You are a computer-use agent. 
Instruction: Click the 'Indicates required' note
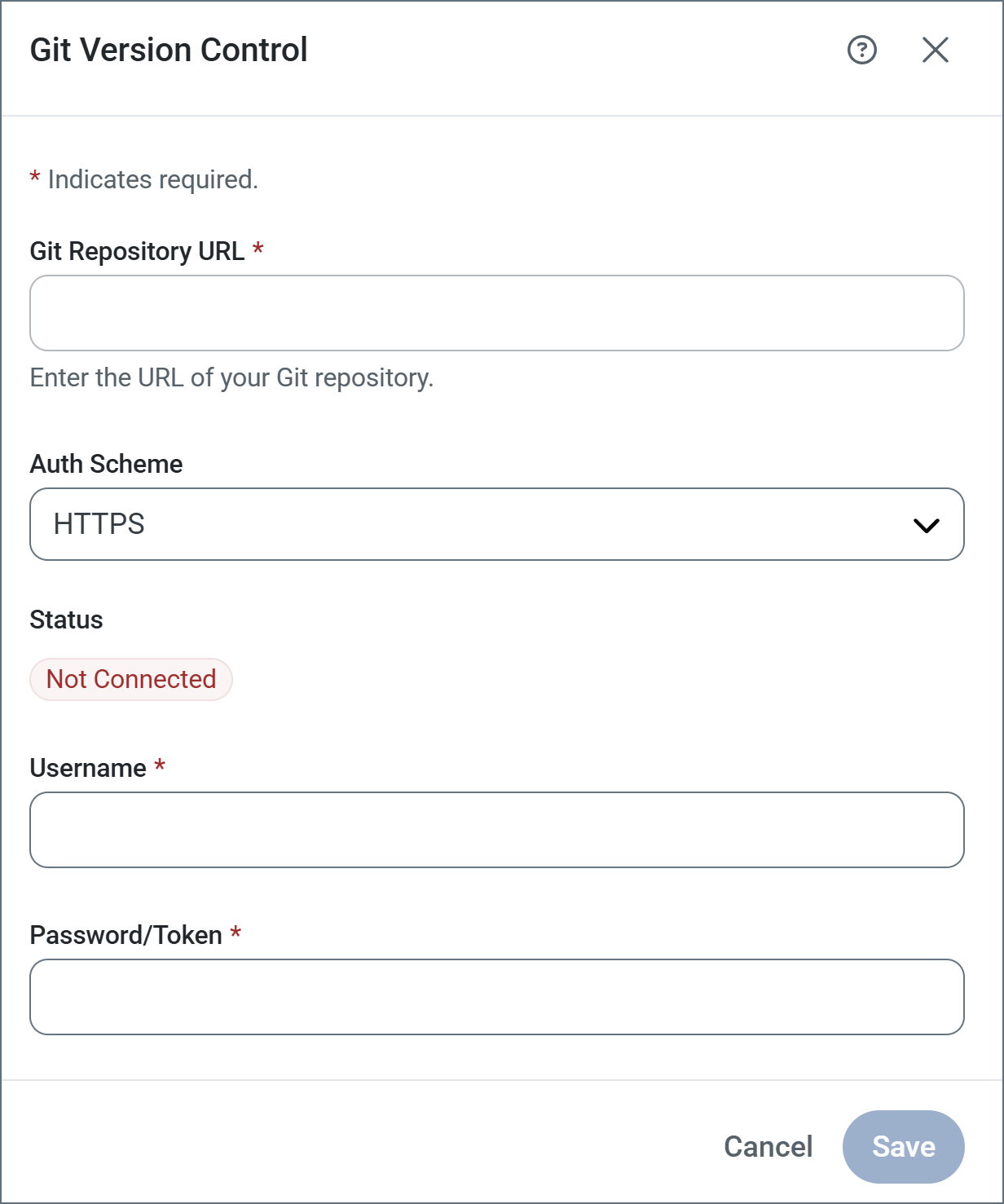click(152, 179)
